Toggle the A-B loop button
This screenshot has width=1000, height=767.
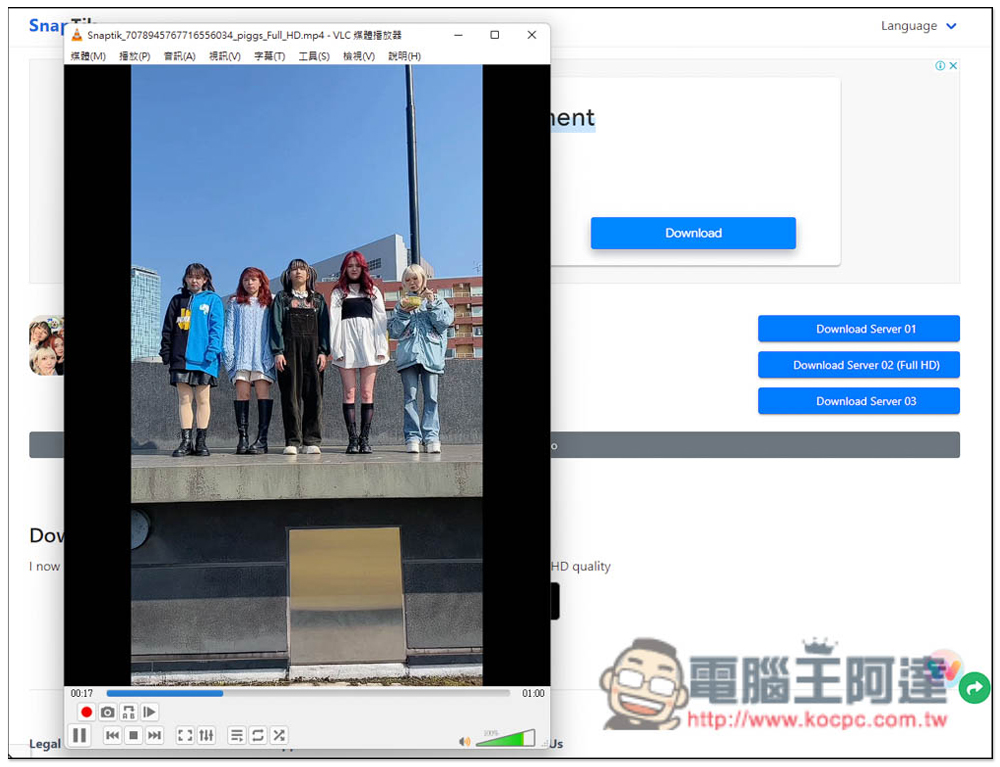click(x=128, y=712)
